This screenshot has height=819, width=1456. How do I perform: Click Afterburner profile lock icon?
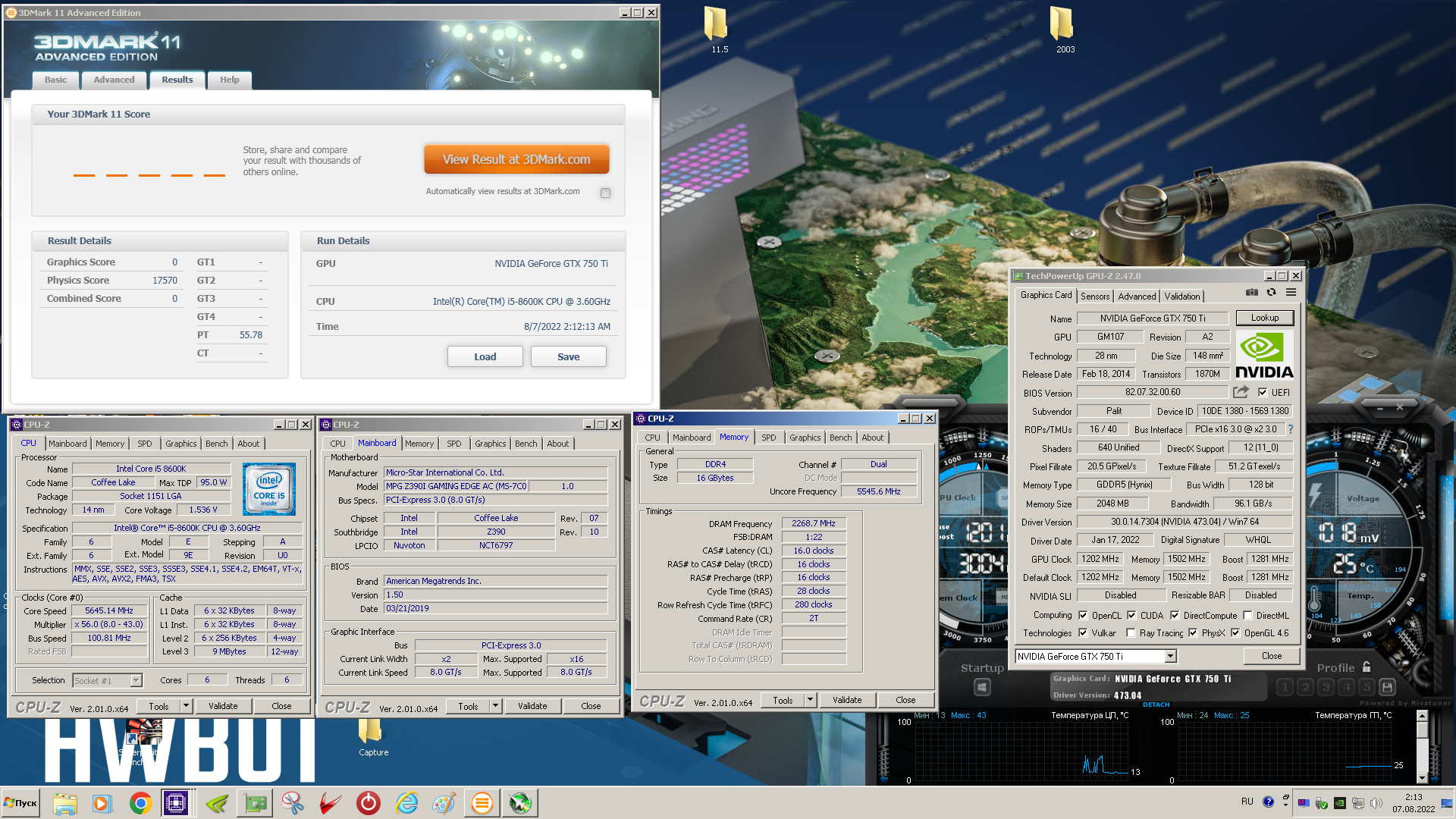pyautogui.click(x=1367, y=667)
